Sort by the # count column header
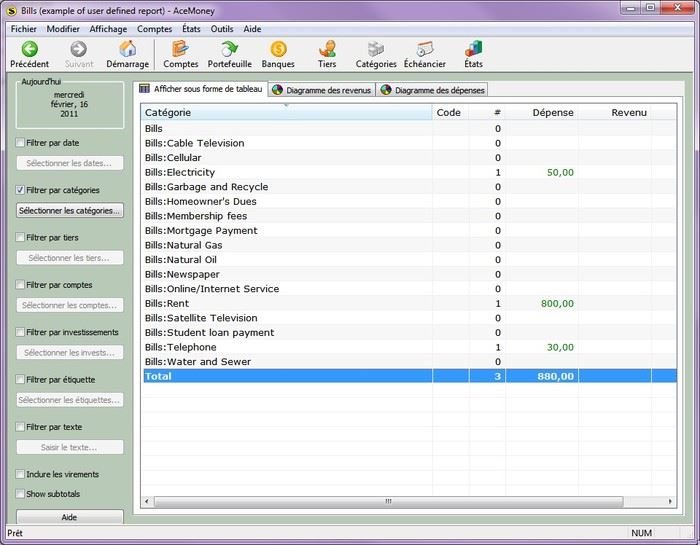 point(487,112)
